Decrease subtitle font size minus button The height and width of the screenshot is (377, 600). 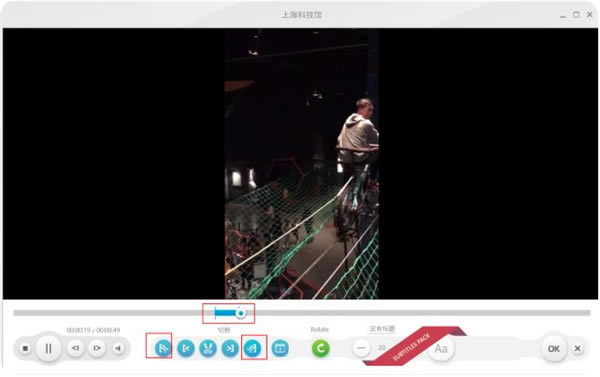[x=361, y=348]
